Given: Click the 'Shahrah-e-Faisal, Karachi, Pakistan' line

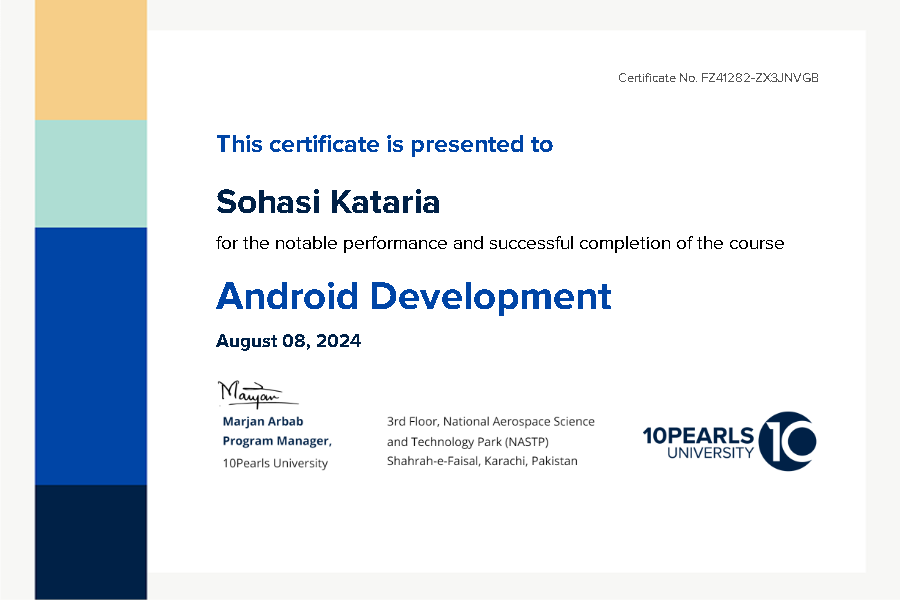Looking at the screenshot, I should click(x=482, y=461).
